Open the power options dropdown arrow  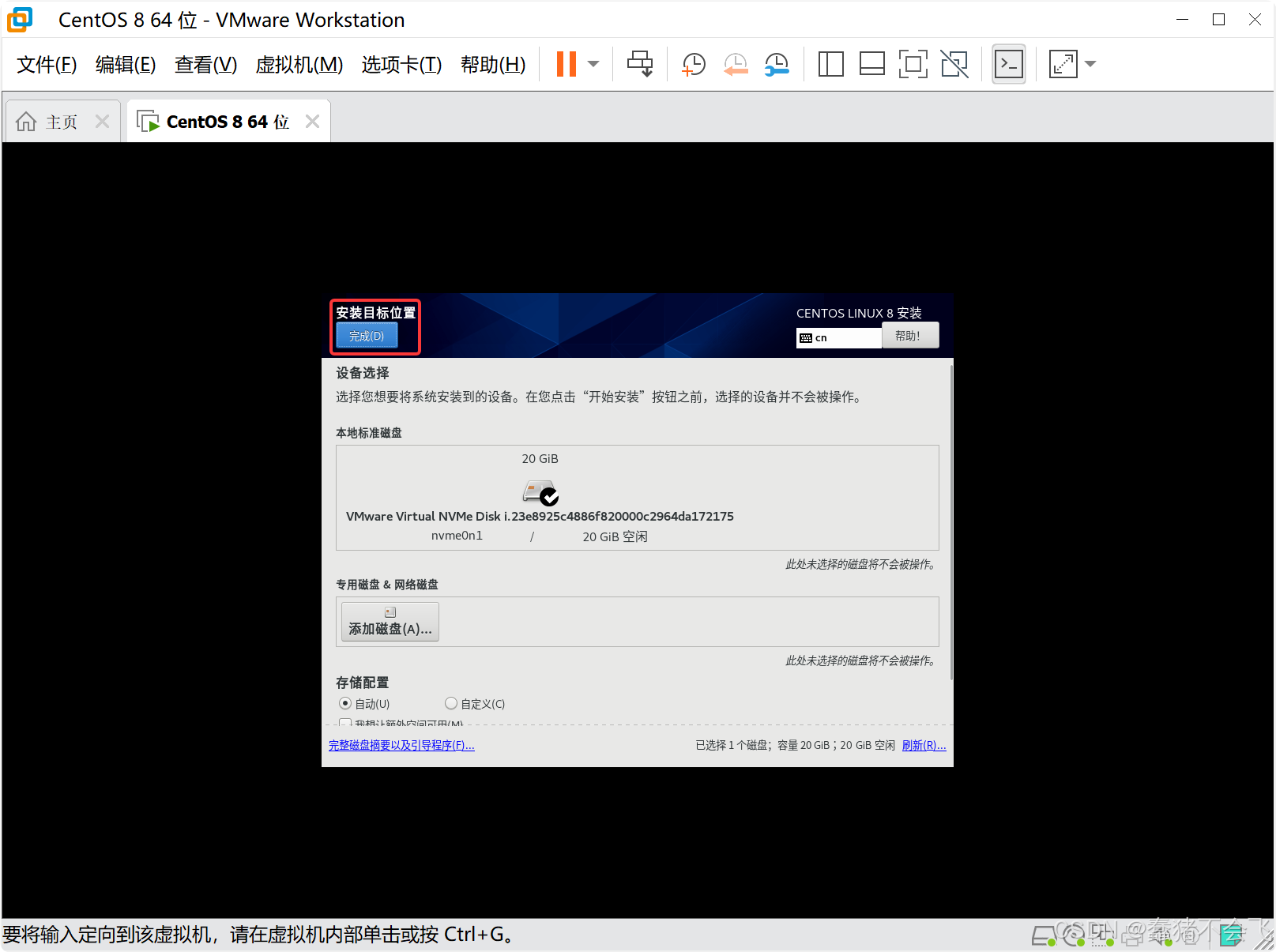pyautogui.click(x=593, y=64)
